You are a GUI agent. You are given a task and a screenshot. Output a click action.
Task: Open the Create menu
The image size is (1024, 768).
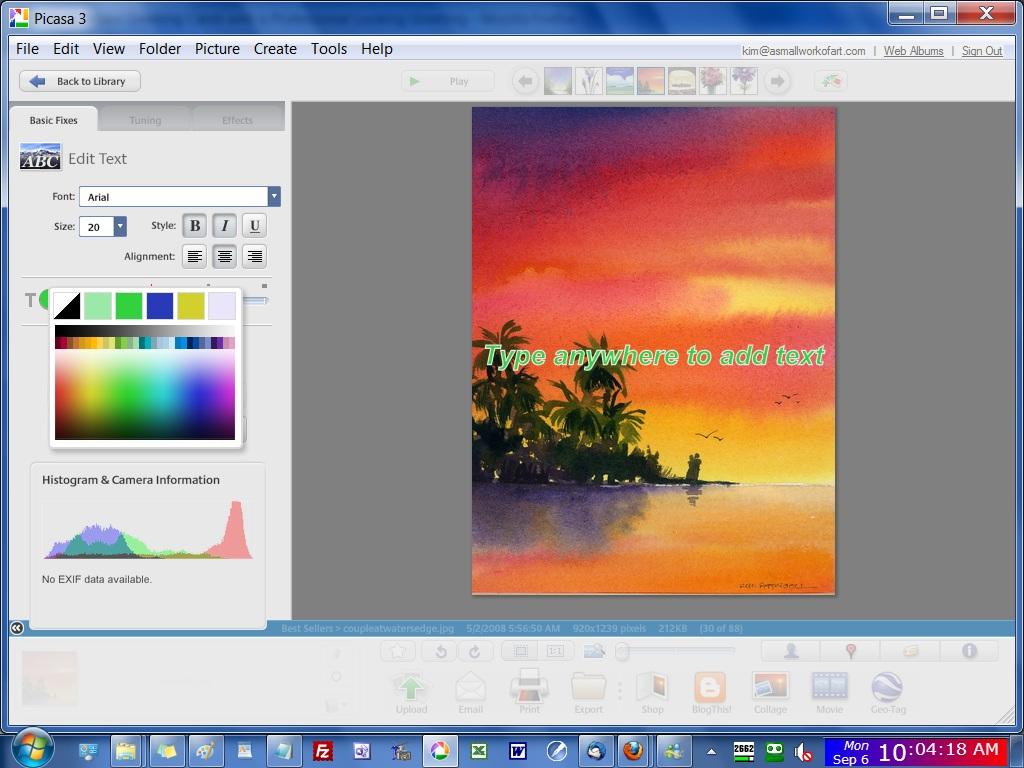point(275,49)
